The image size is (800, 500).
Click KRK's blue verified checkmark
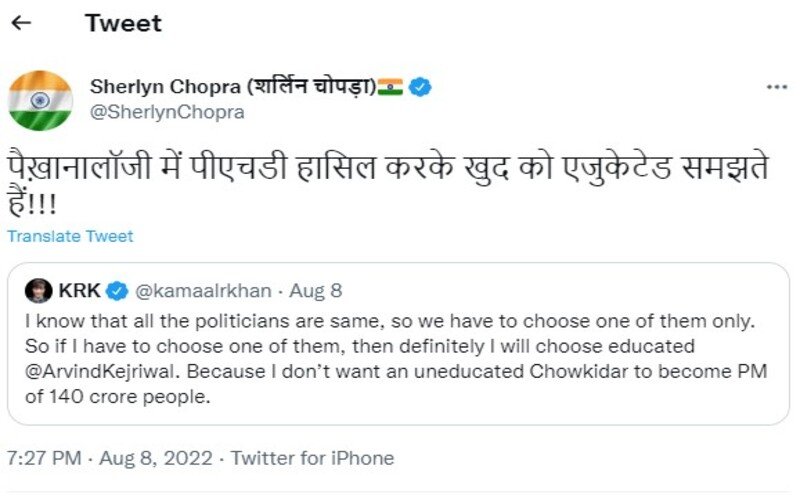(117, 292)
